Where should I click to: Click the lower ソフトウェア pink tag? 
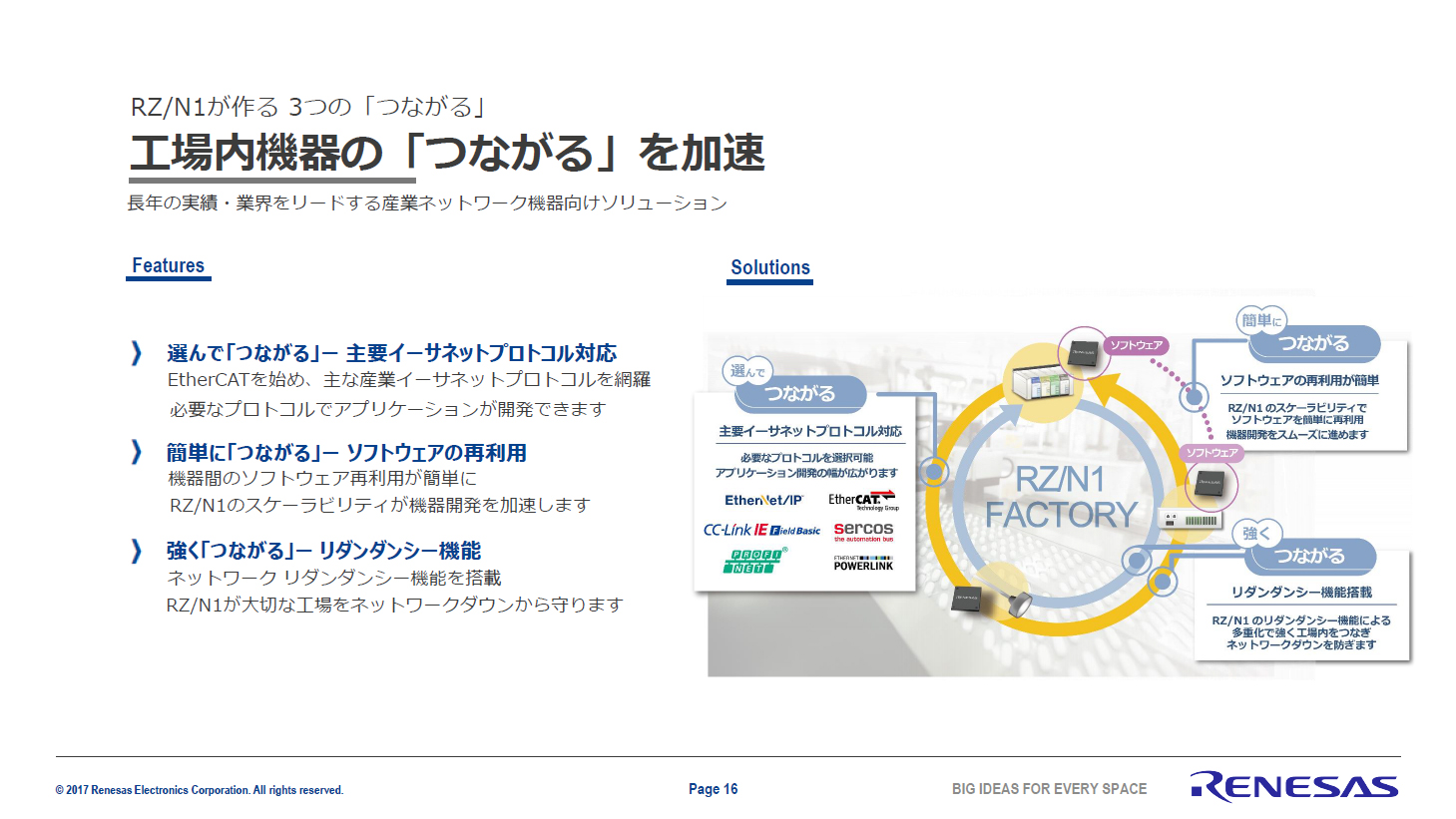tap(1212, 453)
